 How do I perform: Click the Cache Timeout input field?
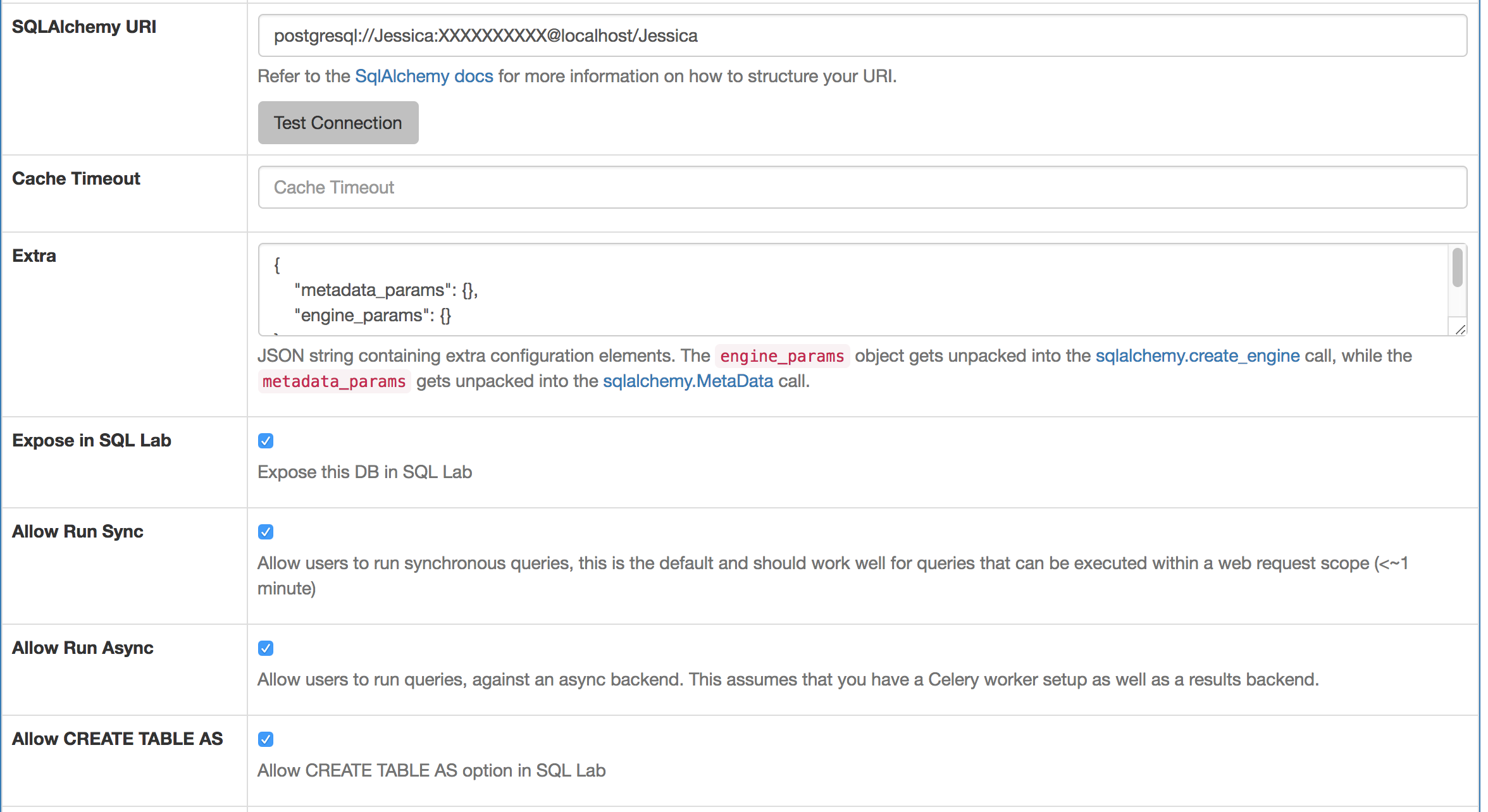(x=860, y=187)
